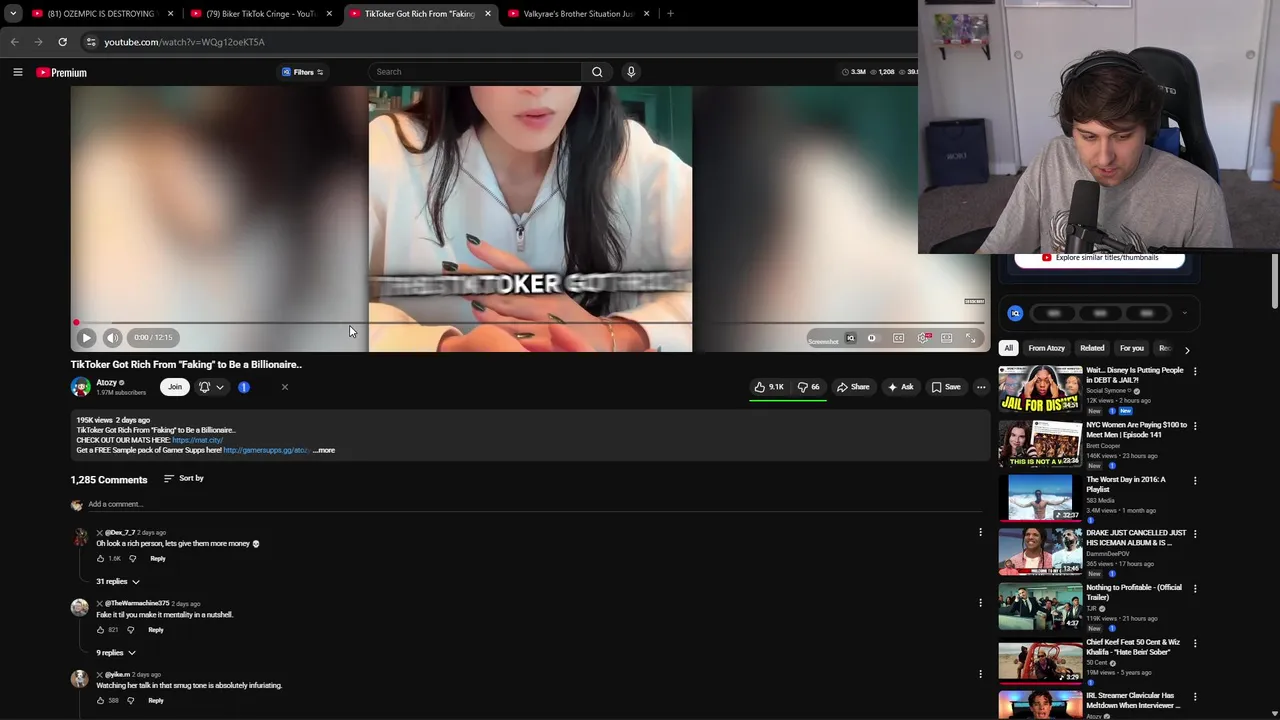Click the blue vidIQ badge beside the bell
This screenshot has width=1280, height=720.
(x=243, y=387)
